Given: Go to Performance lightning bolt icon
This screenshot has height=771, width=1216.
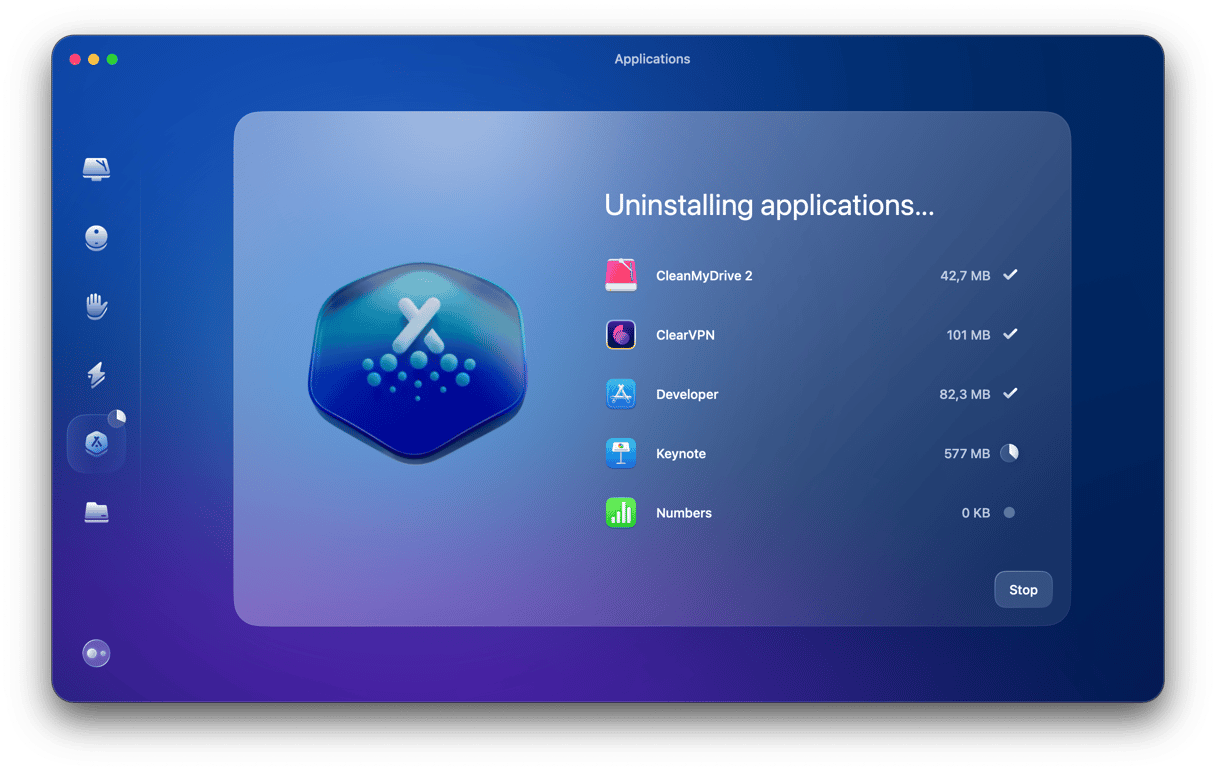Looking at the screenshot, I should [x=96, y=375].
